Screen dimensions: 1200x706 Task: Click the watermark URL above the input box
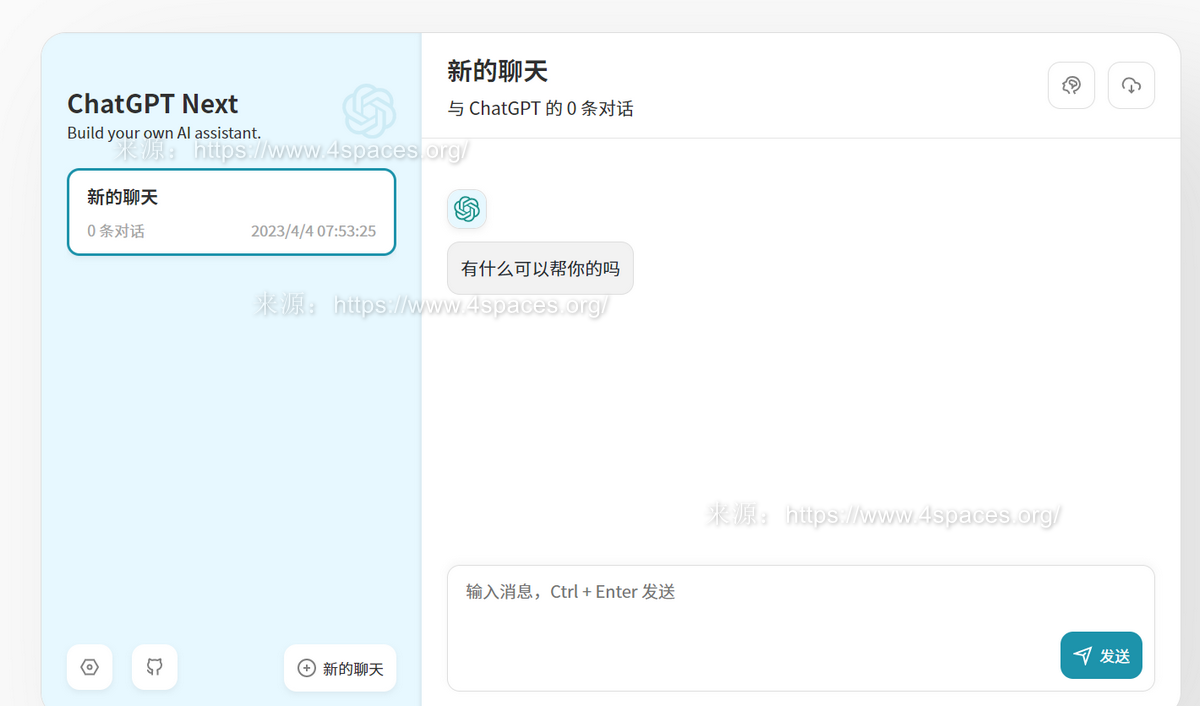(x=922, y=516)
